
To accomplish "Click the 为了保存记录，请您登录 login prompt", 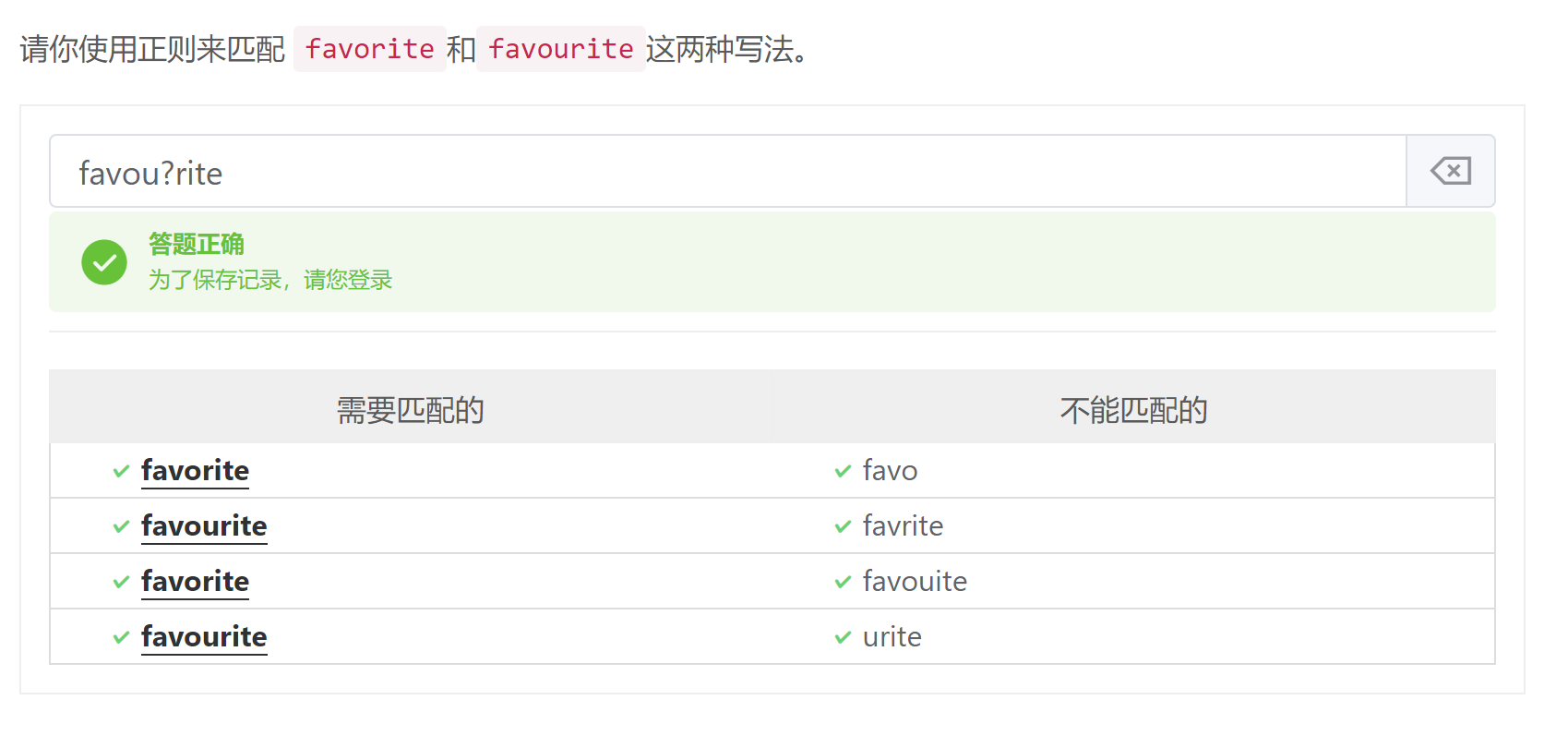I will 270,280.
